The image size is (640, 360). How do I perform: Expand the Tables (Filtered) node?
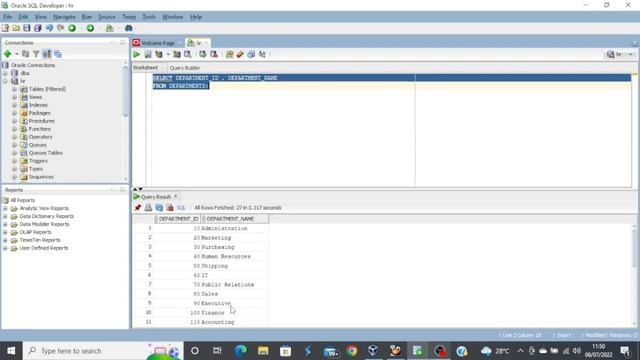(x=15, y=89)
